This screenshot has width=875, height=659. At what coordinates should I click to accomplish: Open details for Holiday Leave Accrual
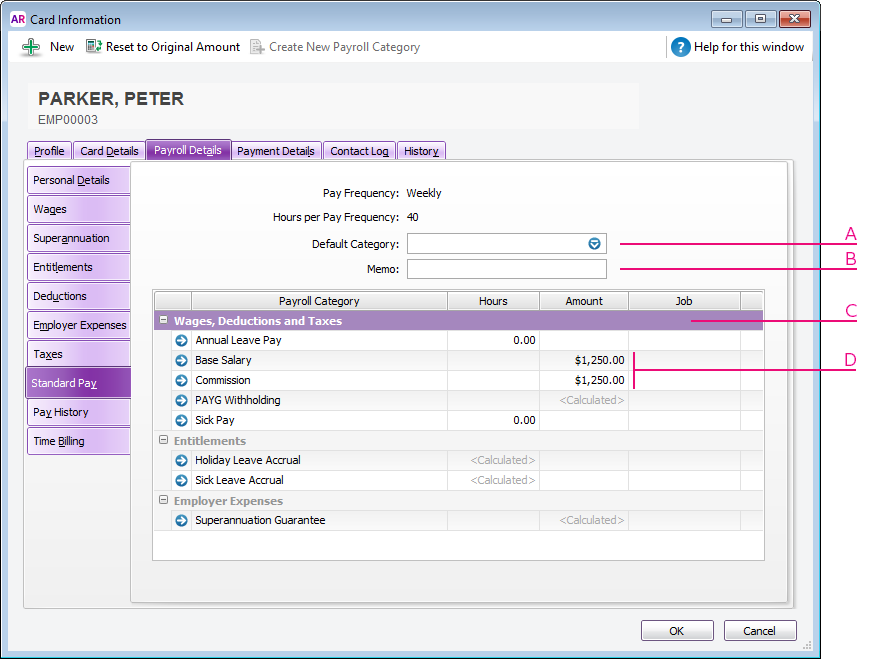coord(181,460)
